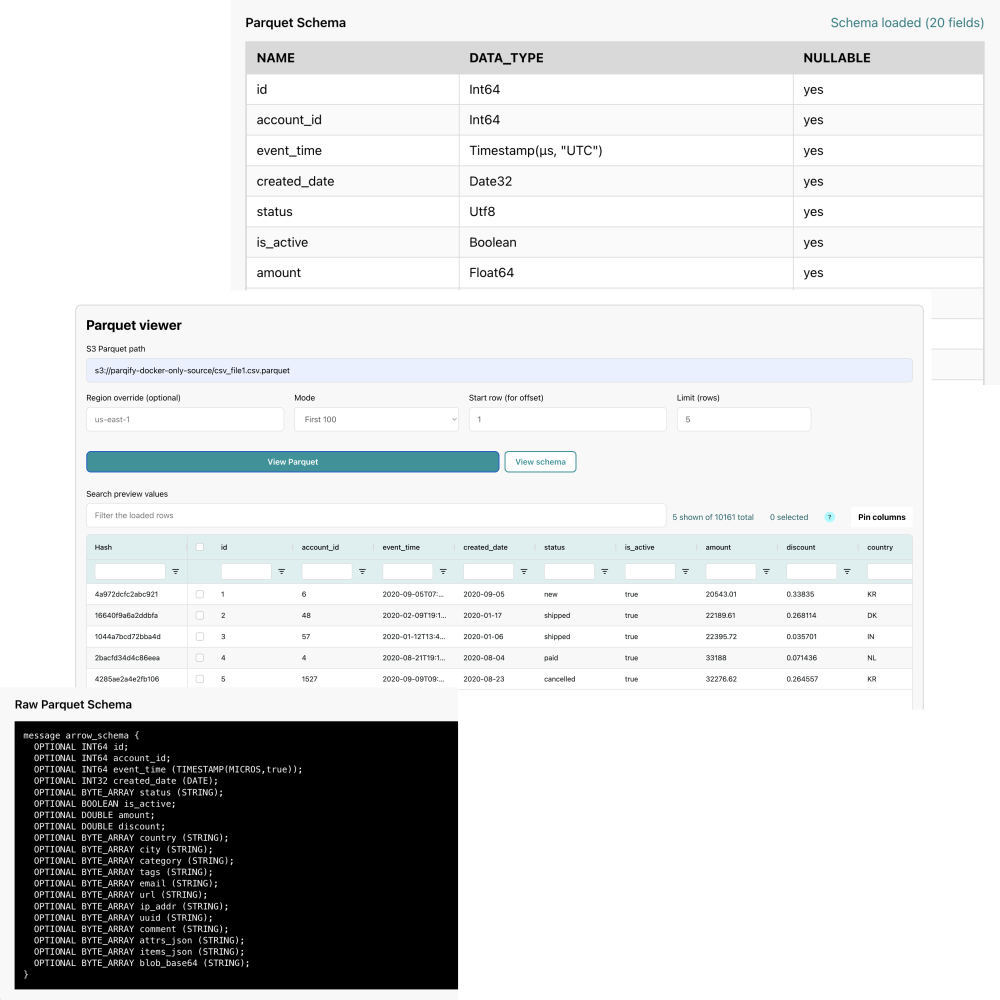Focus the amount column filter input

(x=731, y=571)
